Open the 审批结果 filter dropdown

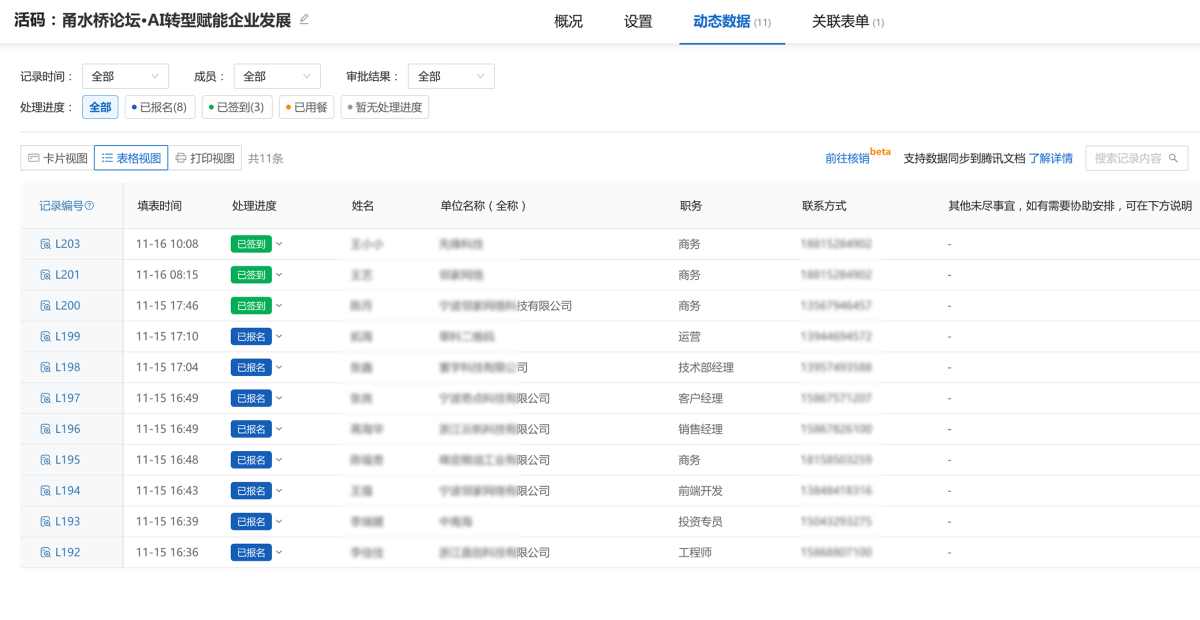[451, 76]
